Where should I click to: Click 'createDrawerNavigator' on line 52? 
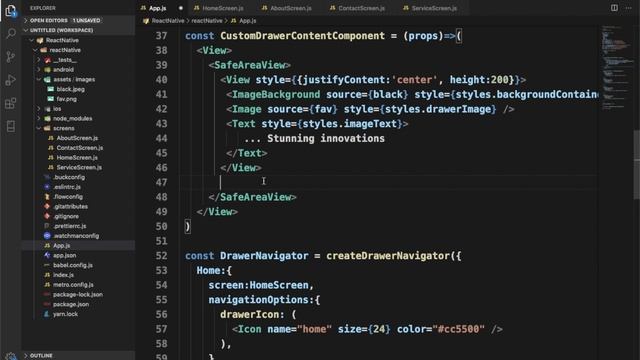(388, 256)
